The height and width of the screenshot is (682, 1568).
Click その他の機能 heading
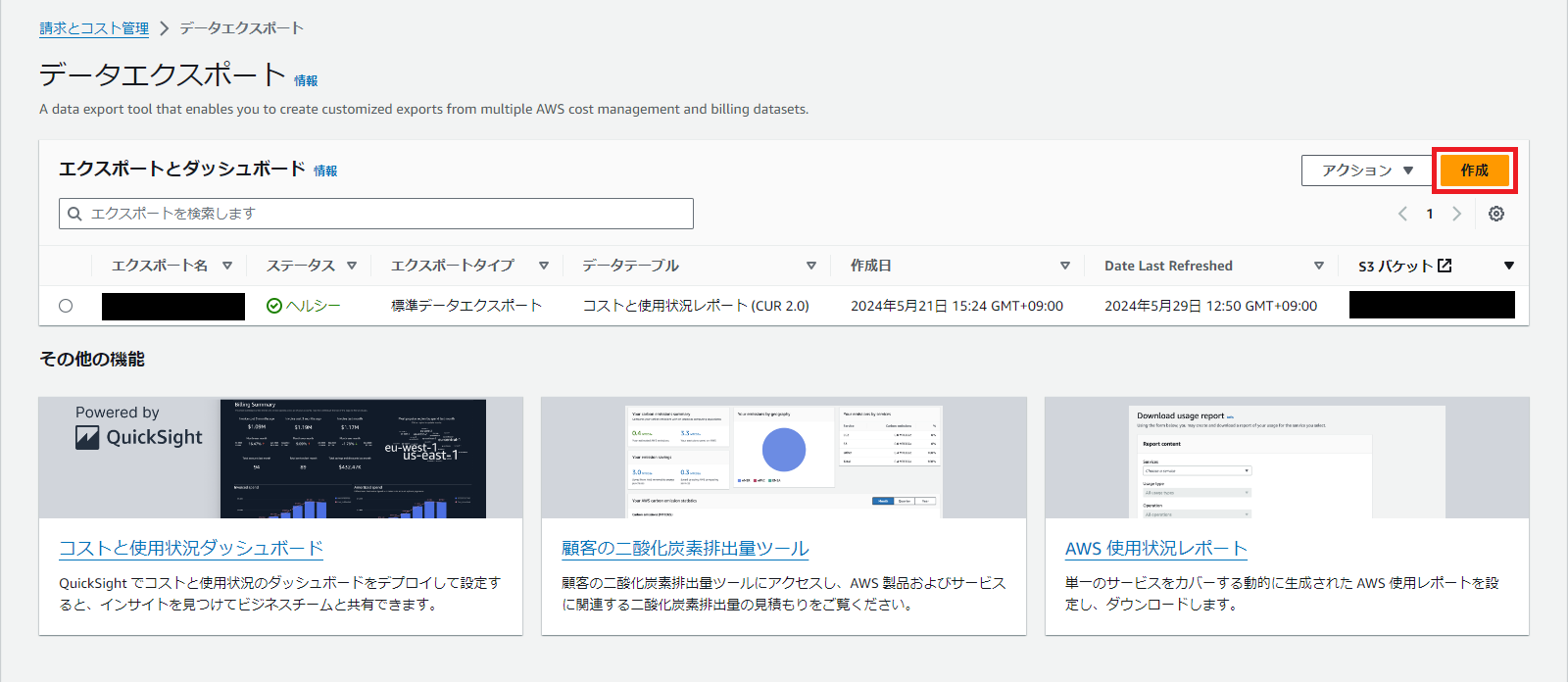point(92,360)
